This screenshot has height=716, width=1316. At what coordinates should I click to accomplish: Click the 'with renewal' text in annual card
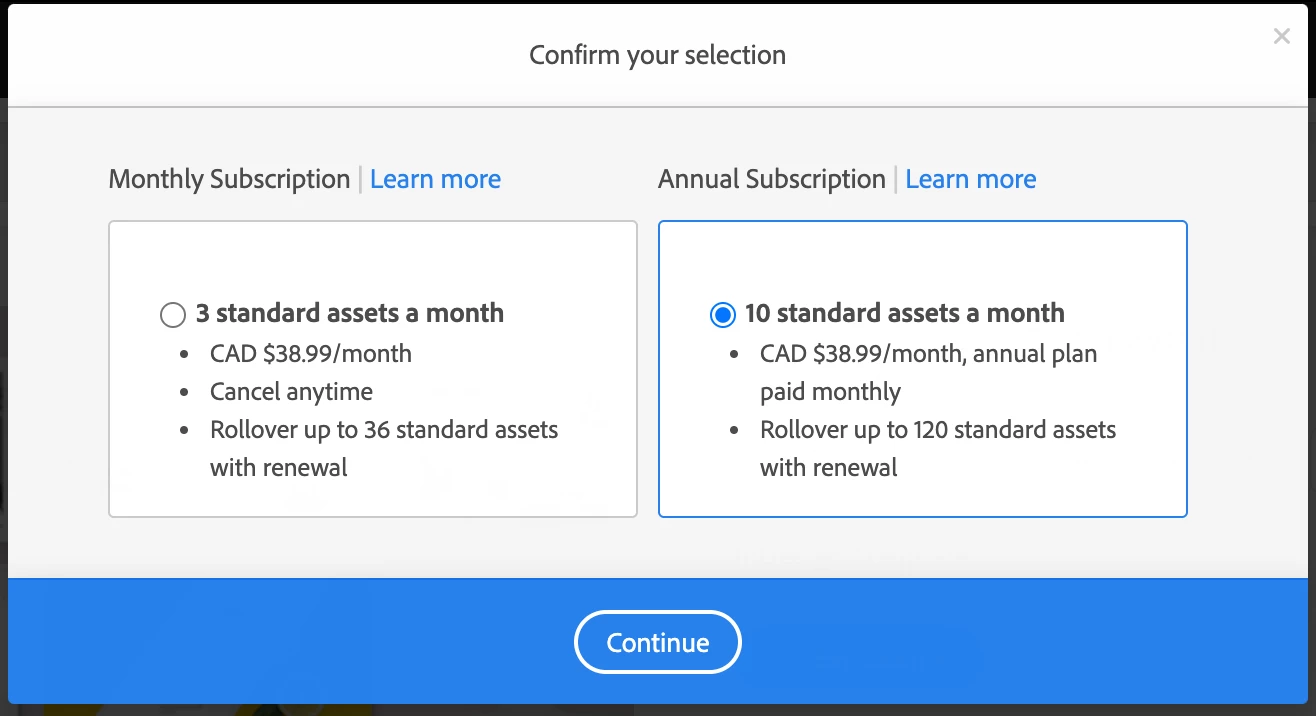(828, 468)
